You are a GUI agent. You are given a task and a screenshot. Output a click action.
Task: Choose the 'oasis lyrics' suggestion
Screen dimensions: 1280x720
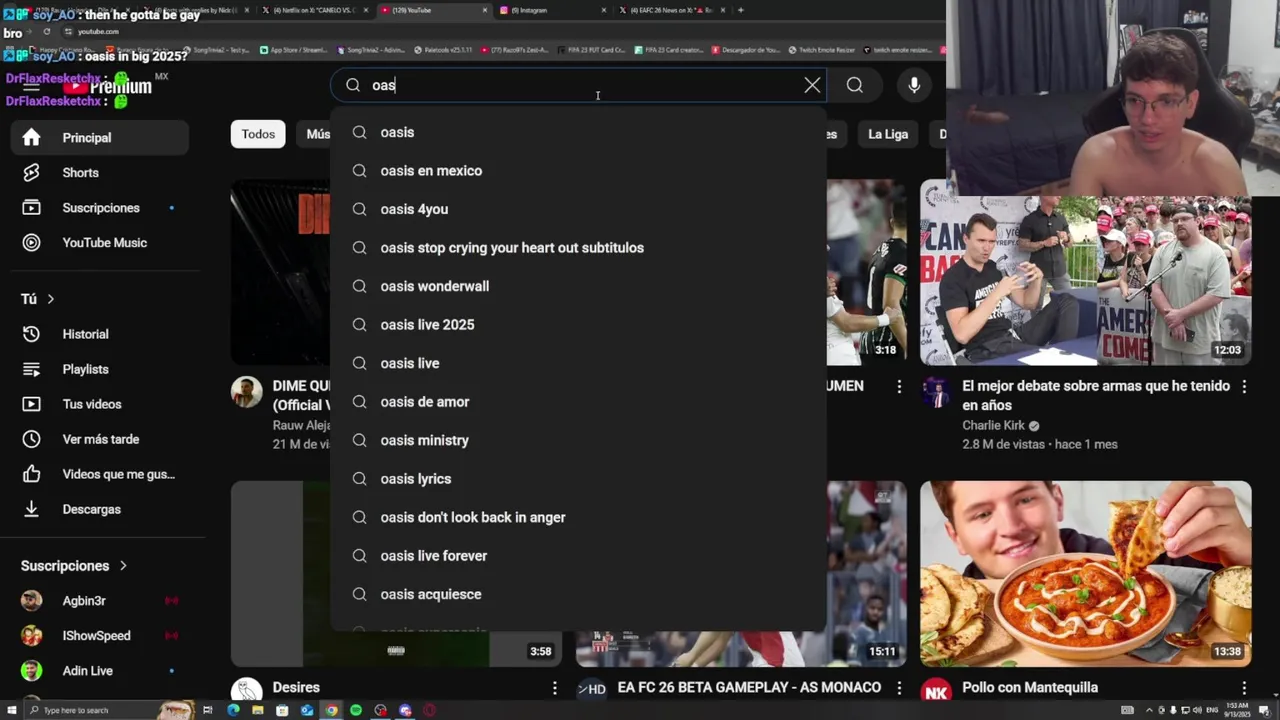(579, 479)
